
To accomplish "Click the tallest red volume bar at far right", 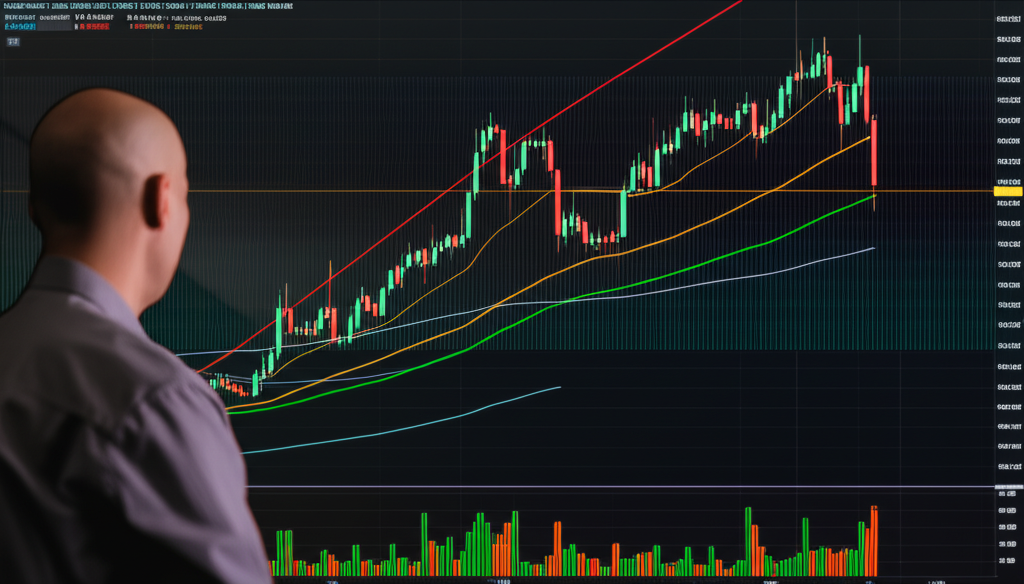I will (873, 540).
